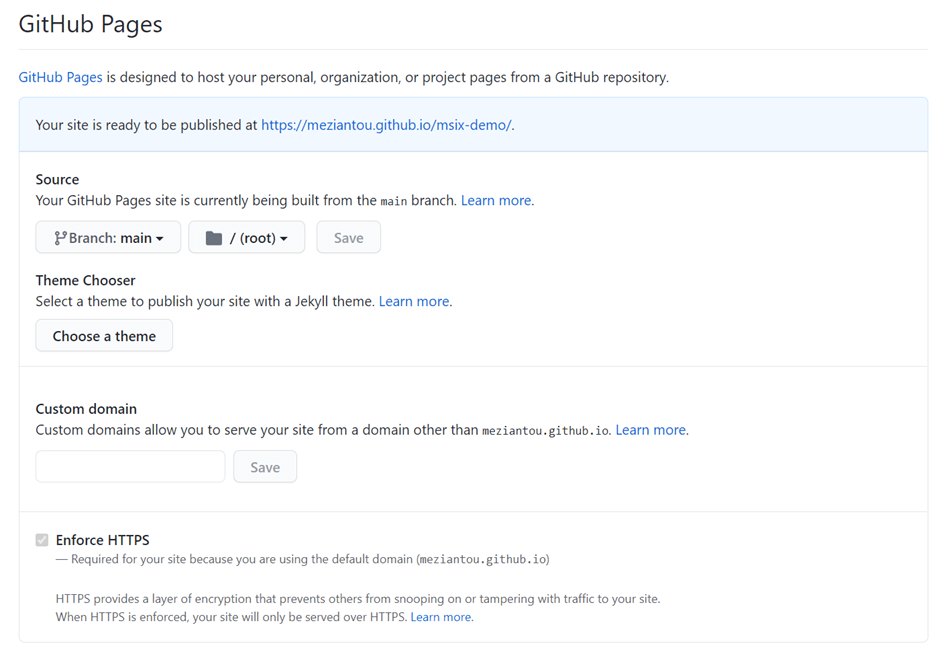Viewport: 933px width, 648px height.
Task: Click the Choose a theme button
Action: pyautogui.click(x=104, y=336)
